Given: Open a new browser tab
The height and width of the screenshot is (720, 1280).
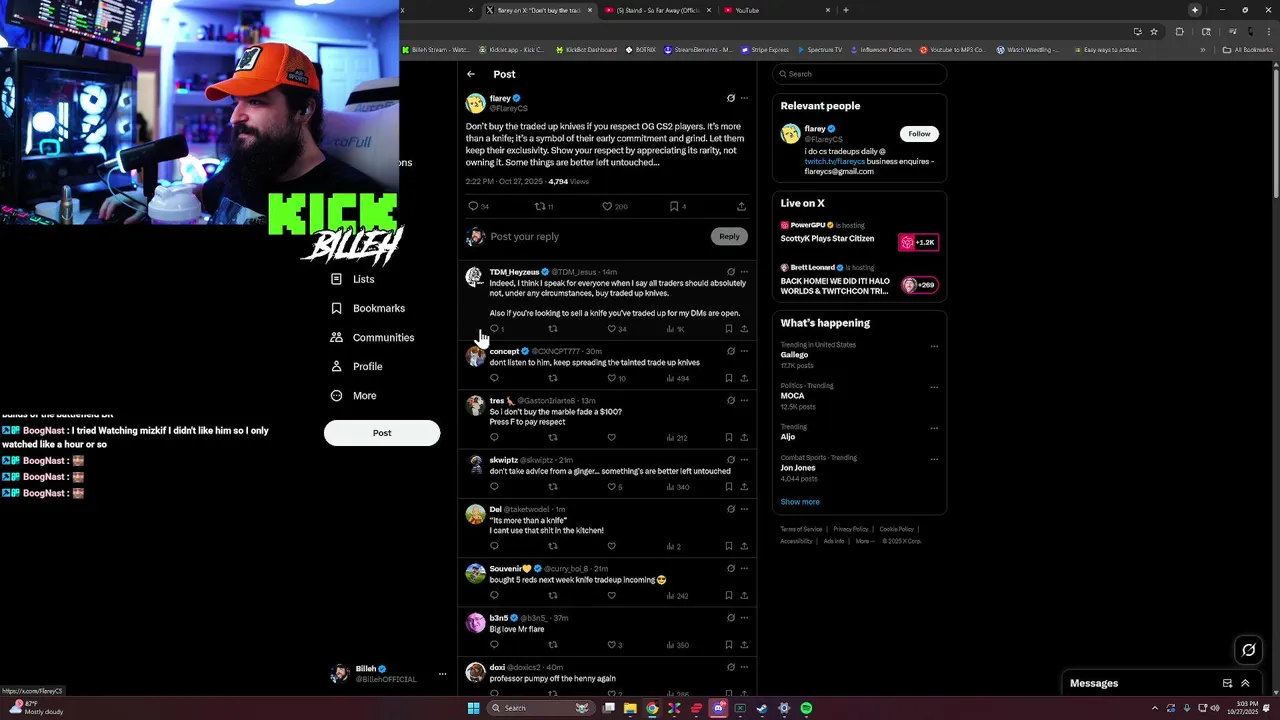Looking at the screenshot, I should [x=846, y=10].
